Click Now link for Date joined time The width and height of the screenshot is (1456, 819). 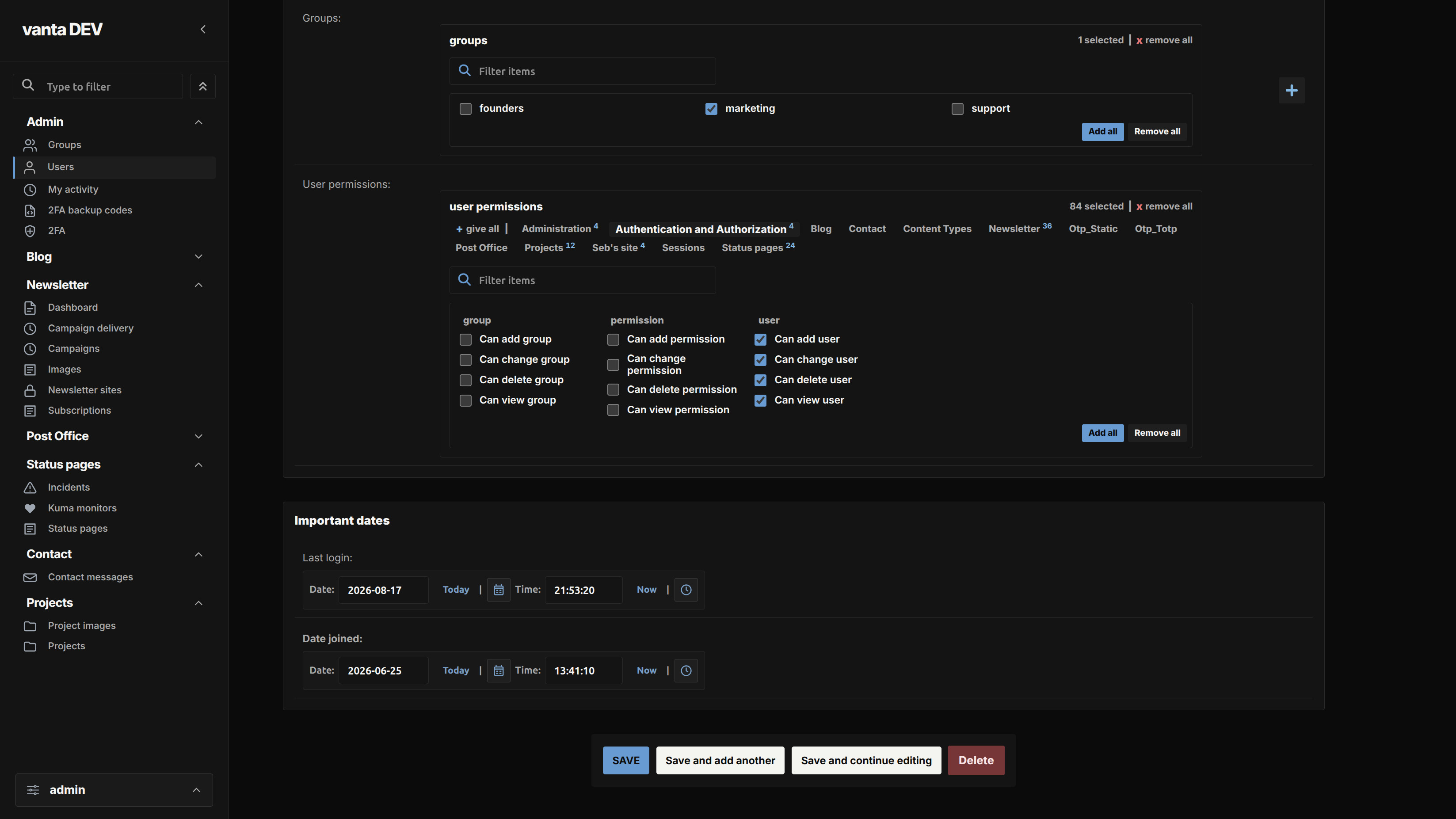[x=647, y=670]
